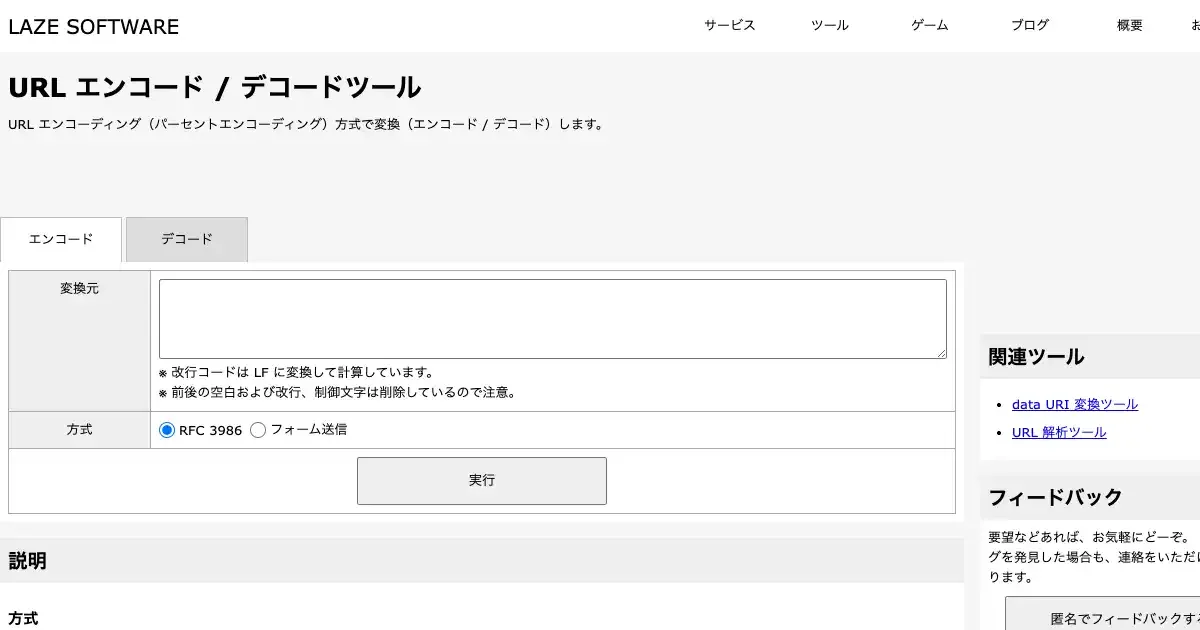Open the ブログ navigation link
Screen dimensions: 1200x630
point(1029,26)
